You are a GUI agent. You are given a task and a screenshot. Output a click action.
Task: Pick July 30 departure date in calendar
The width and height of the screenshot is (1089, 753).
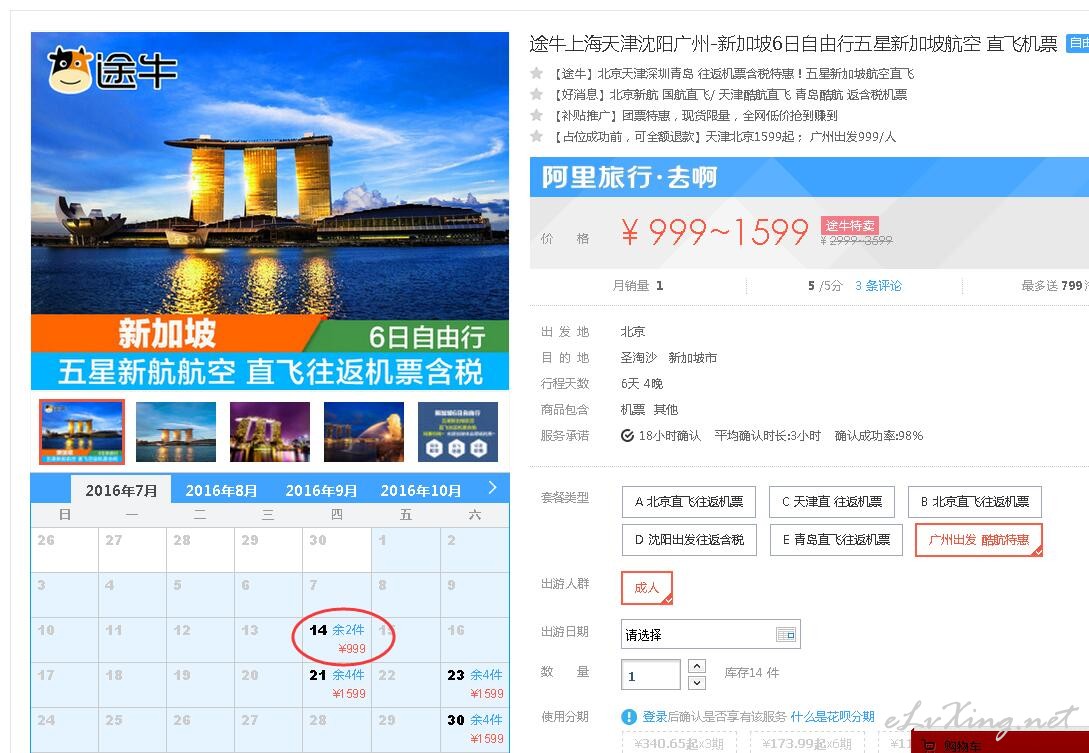pyautogui.click(x=476, y=729)
